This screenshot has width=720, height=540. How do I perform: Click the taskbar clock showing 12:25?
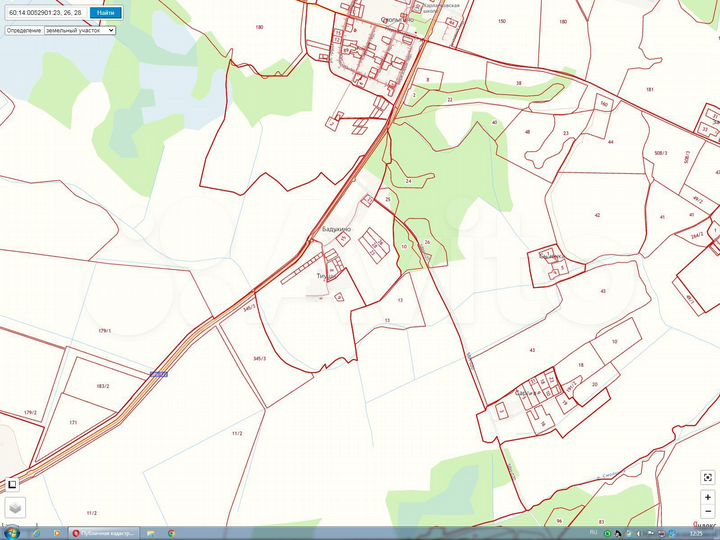click(697, 533)
